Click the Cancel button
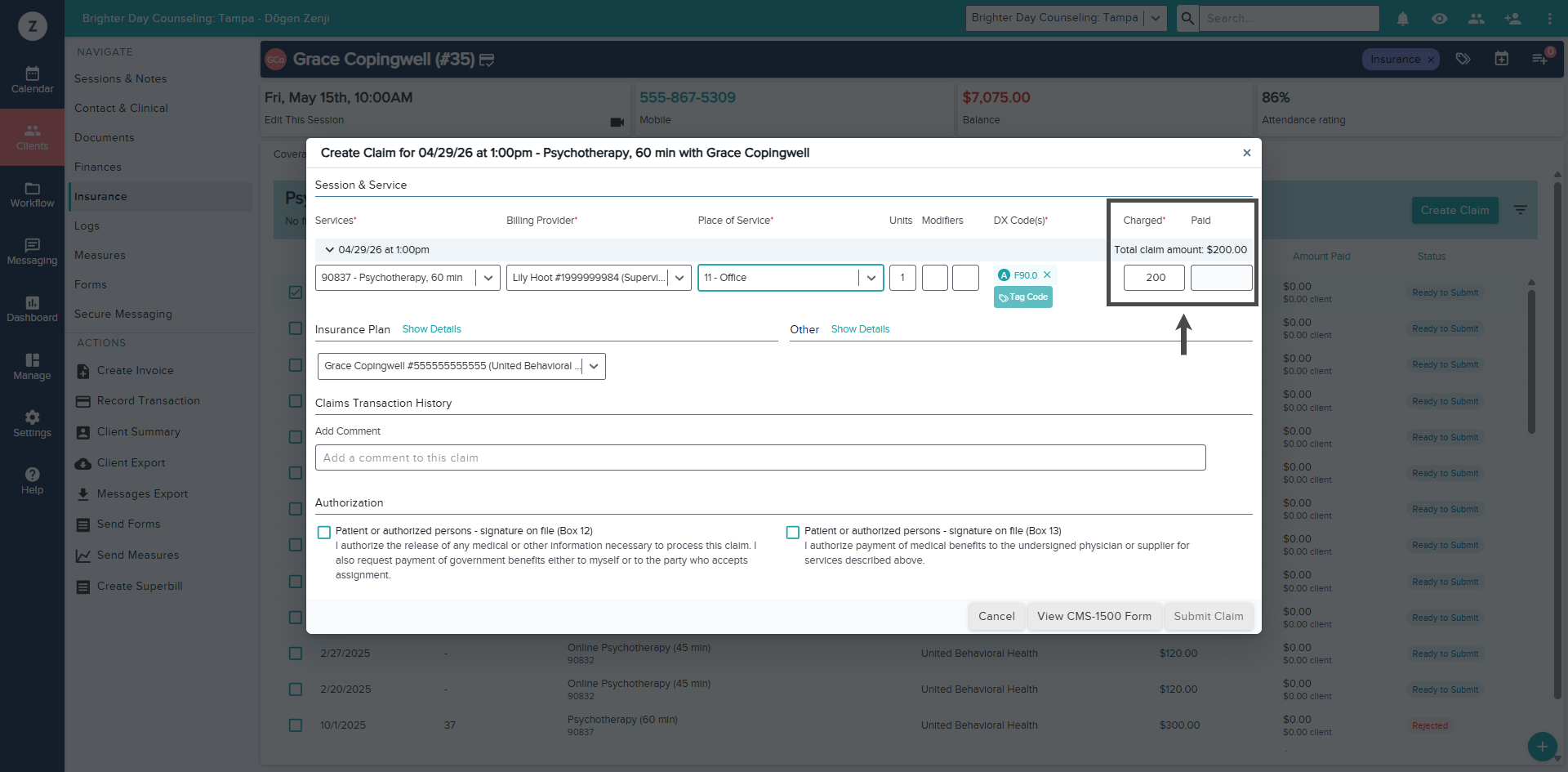The height and width of the screenshot is (772, 1568). click(996, 616)
